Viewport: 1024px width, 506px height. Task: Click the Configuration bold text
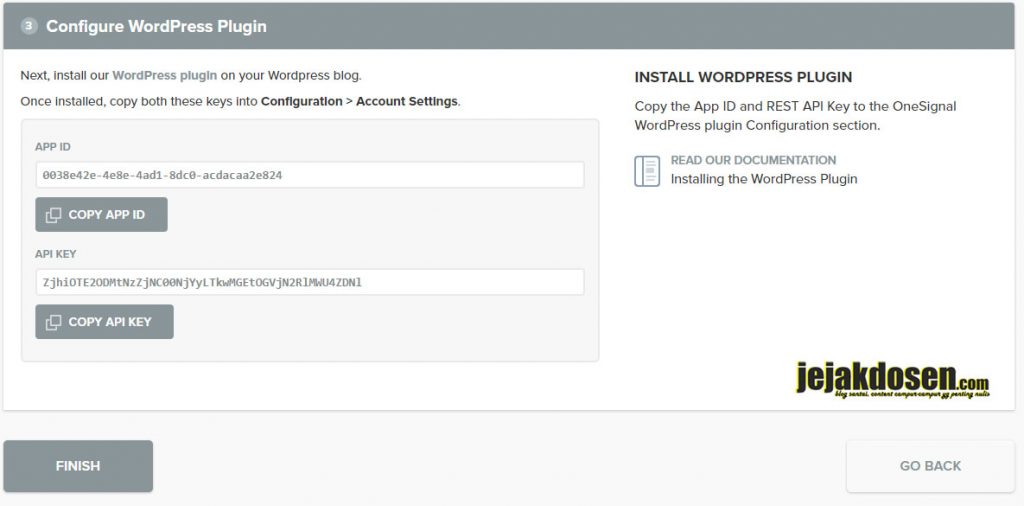point(301,102)
